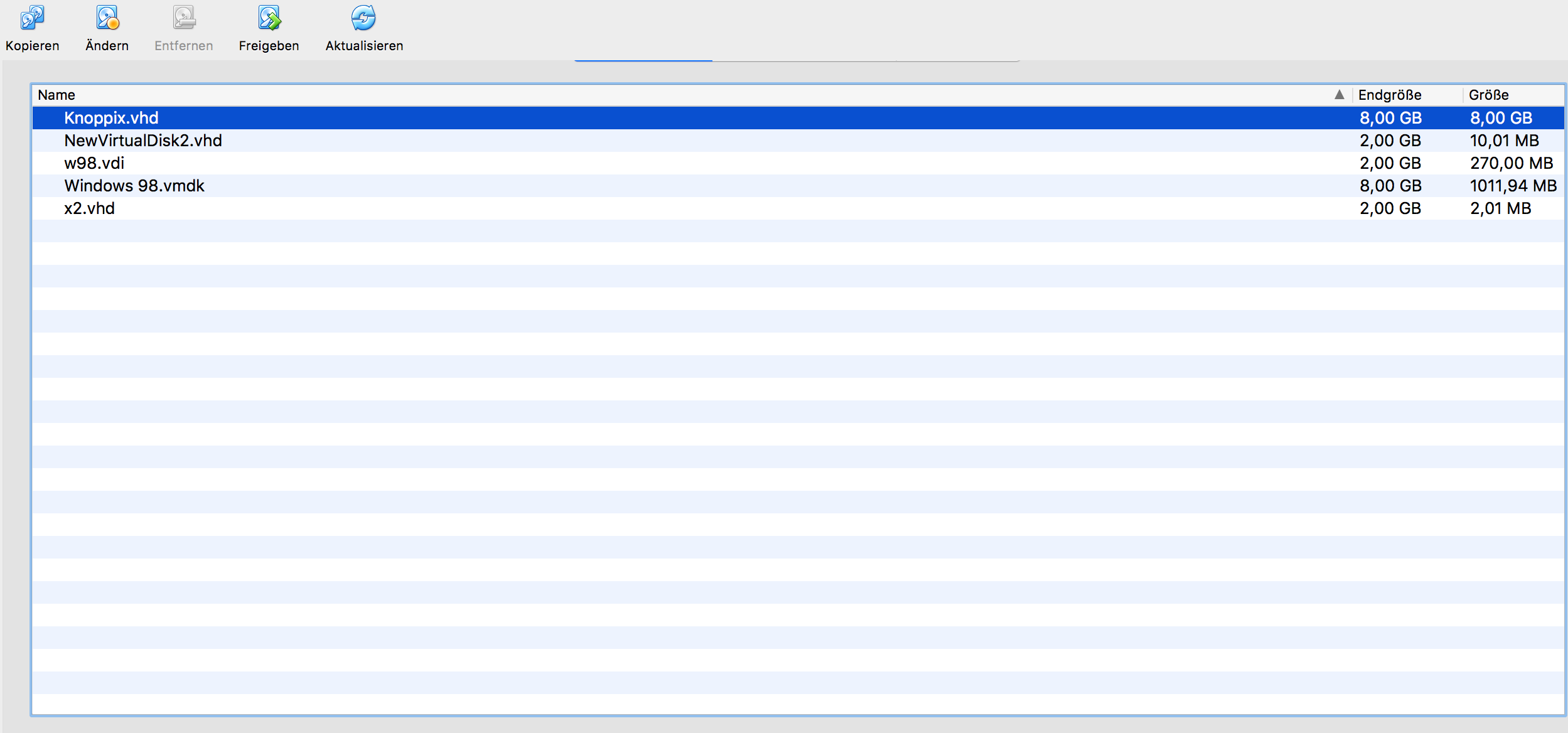Click the 10,01 MB size value
The image size is (1568, 733).
coord(1504,141)
